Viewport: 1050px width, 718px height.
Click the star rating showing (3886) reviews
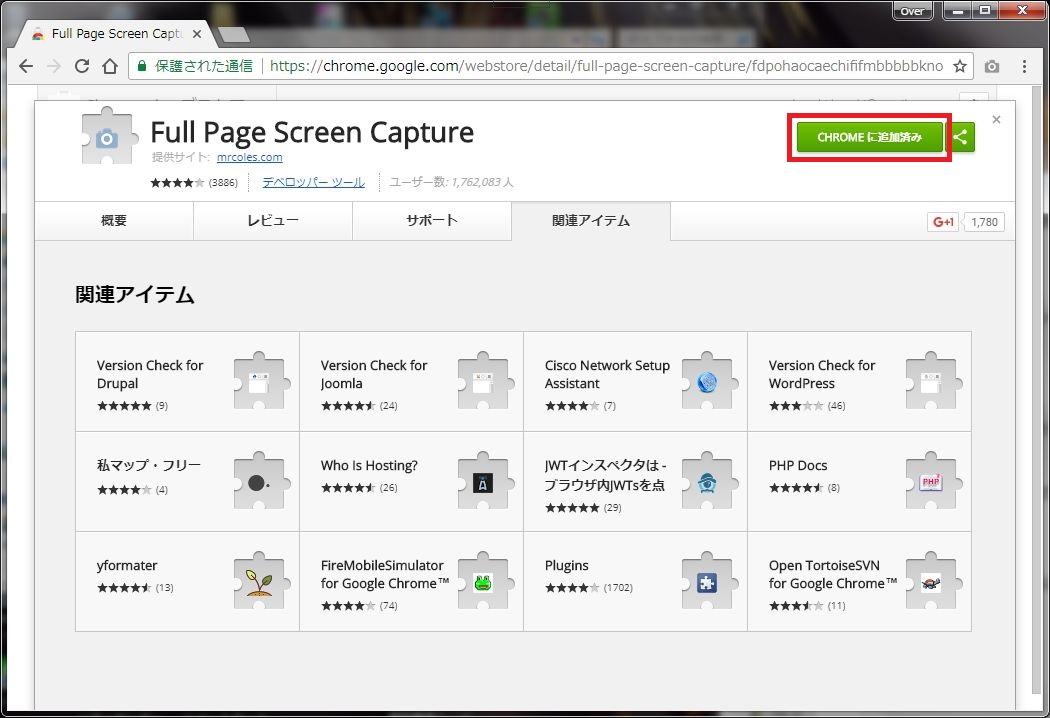194,182
